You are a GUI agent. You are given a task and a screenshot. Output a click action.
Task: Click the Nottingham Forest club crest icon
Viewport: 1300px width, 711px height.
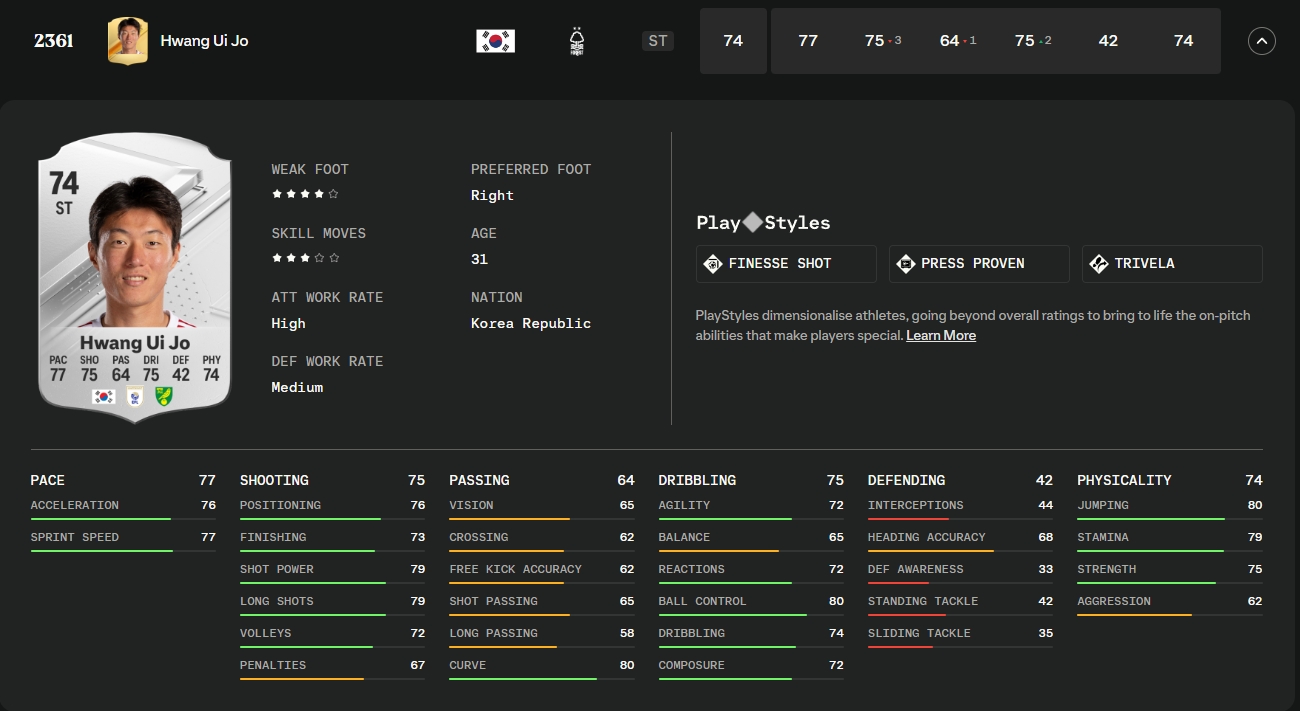(x=576, y=41)
